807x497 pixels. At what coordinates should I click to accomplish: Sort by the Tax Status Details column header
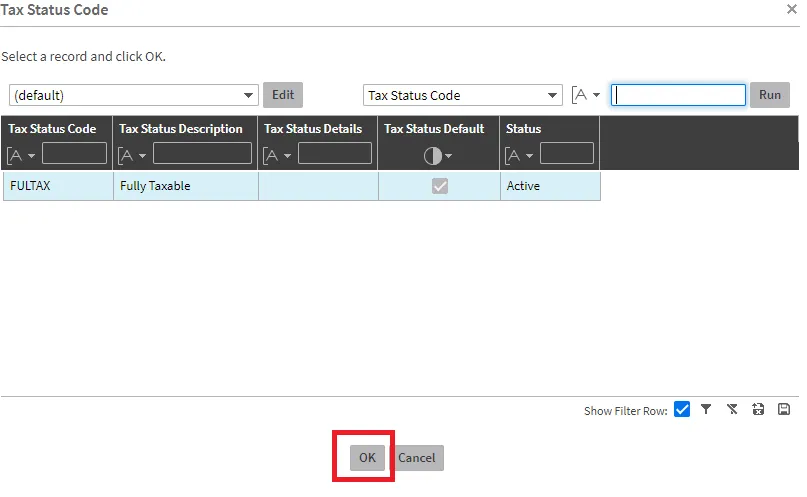coord(313,129)
